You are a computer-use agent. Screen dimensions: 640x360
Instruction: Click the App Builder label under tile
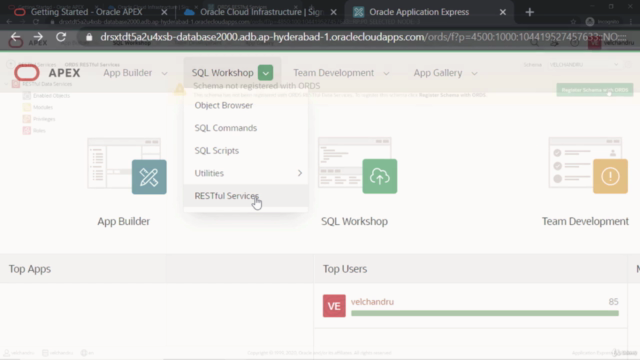[x=123, y=221]
